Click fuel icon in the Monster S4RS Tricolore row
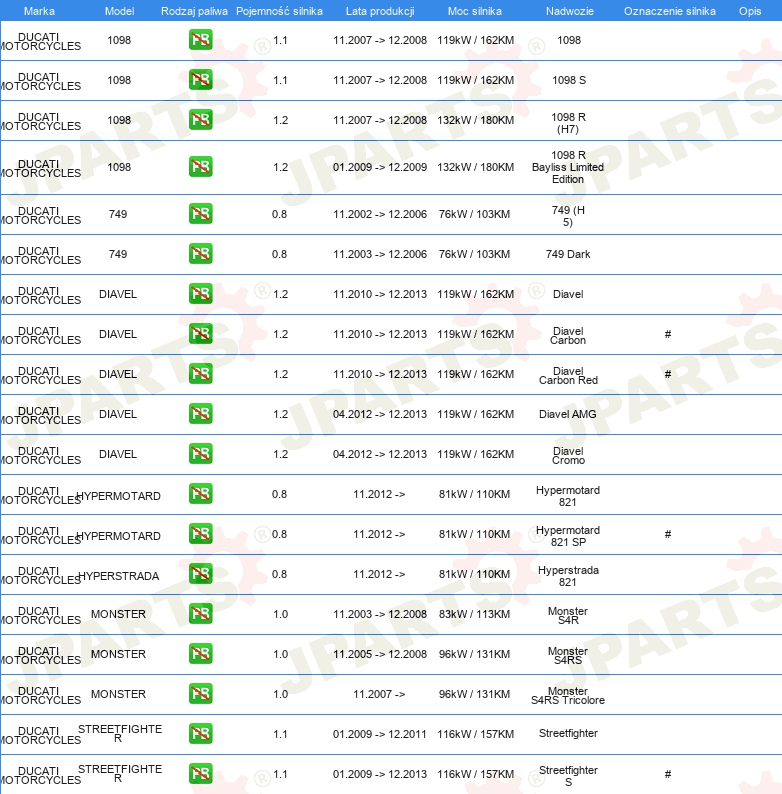The height and width of the screenshot is (794, 782). 201,694
